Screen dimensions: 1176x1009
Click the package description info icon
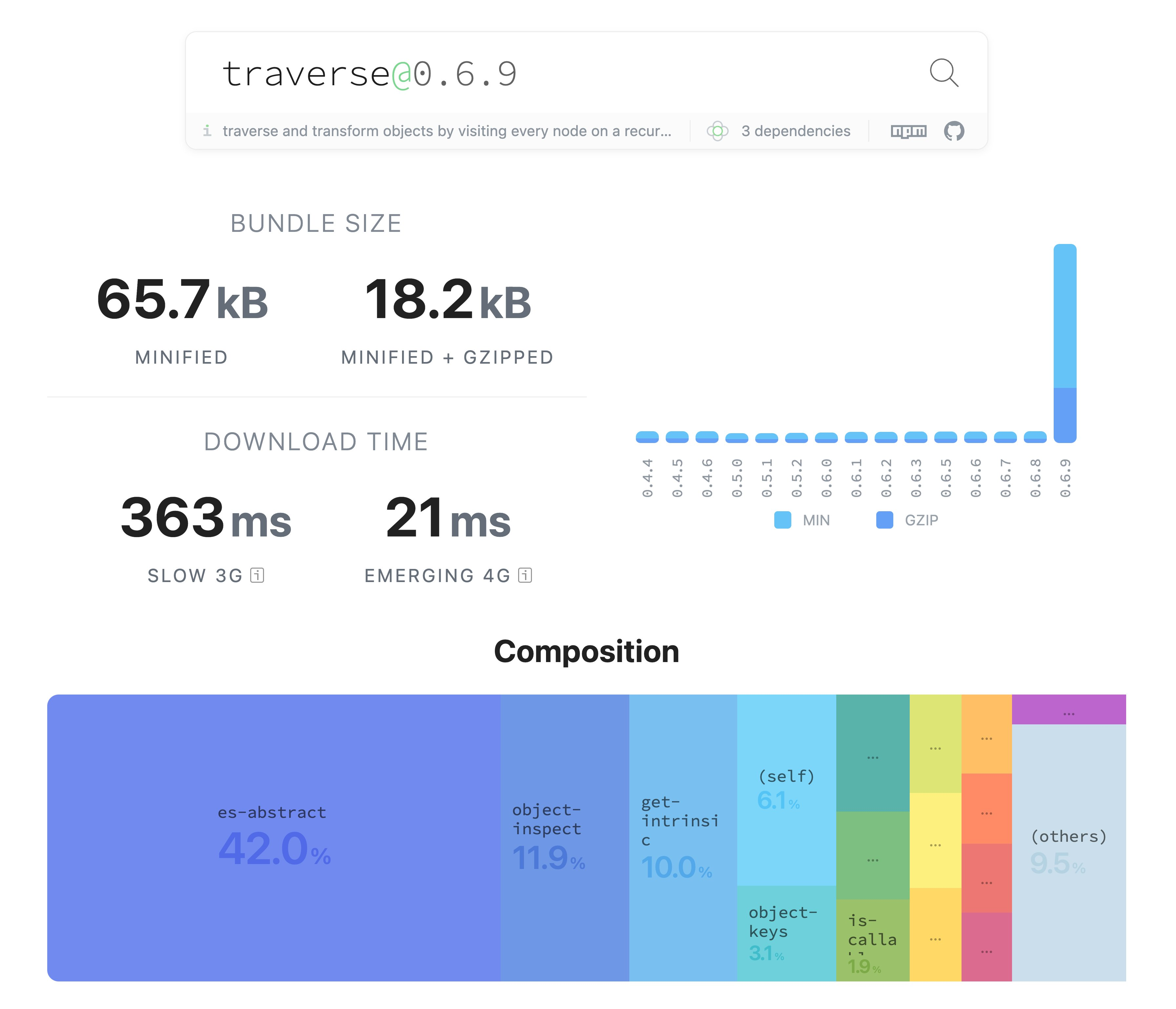[x=207, y=131]
